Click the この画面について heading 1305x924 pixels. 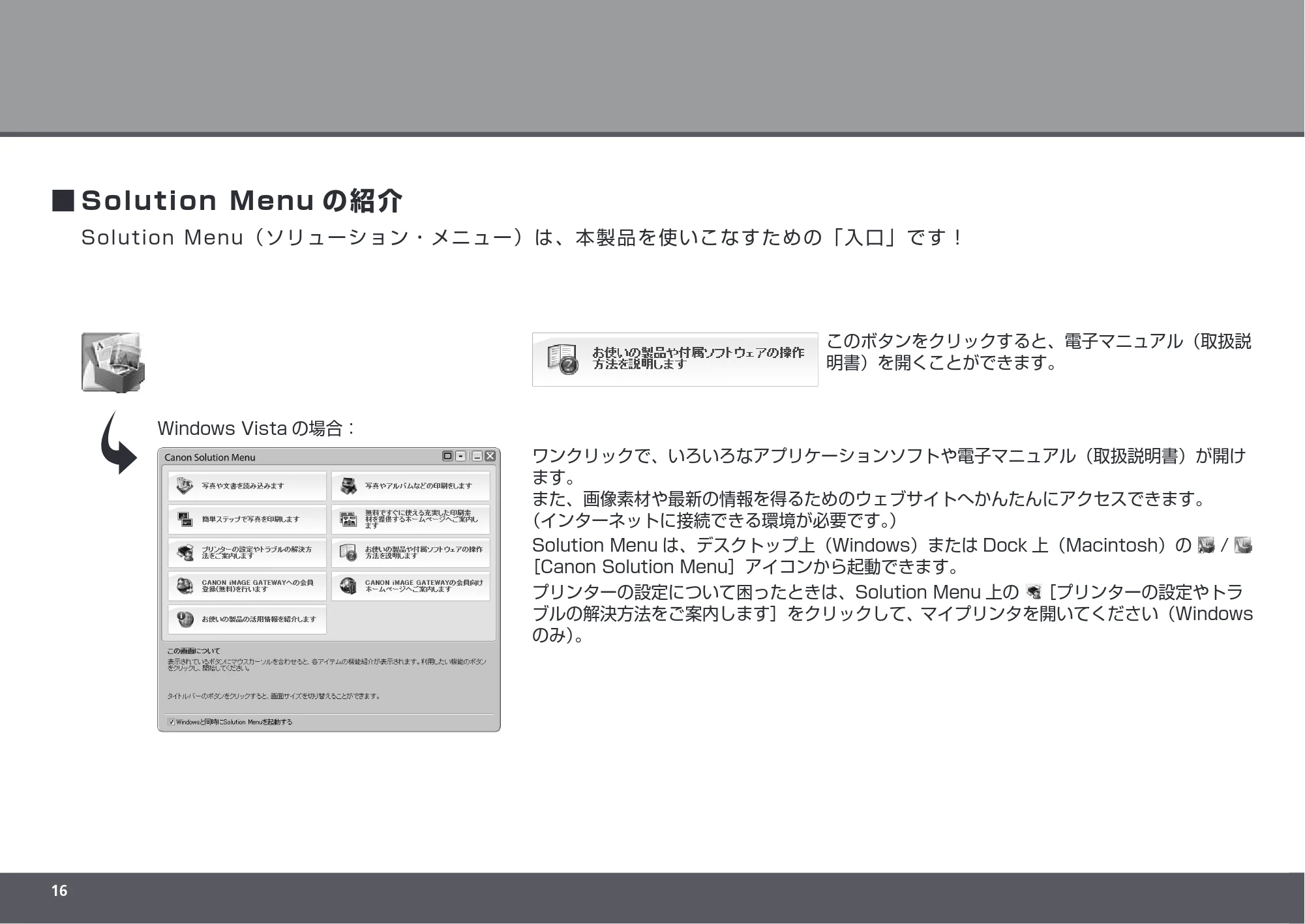click(x=194, y=651)
